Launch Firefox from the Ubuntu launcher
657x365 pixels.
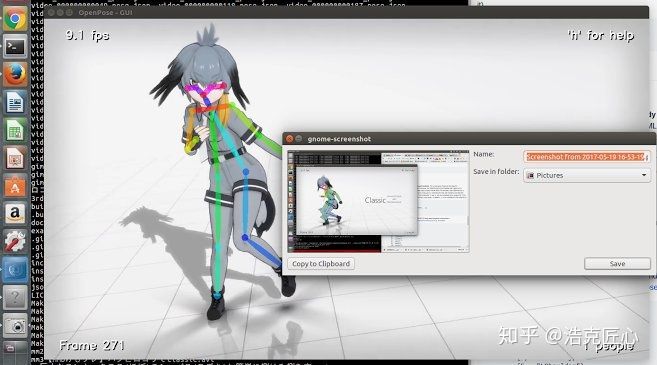tap(15, 74)
